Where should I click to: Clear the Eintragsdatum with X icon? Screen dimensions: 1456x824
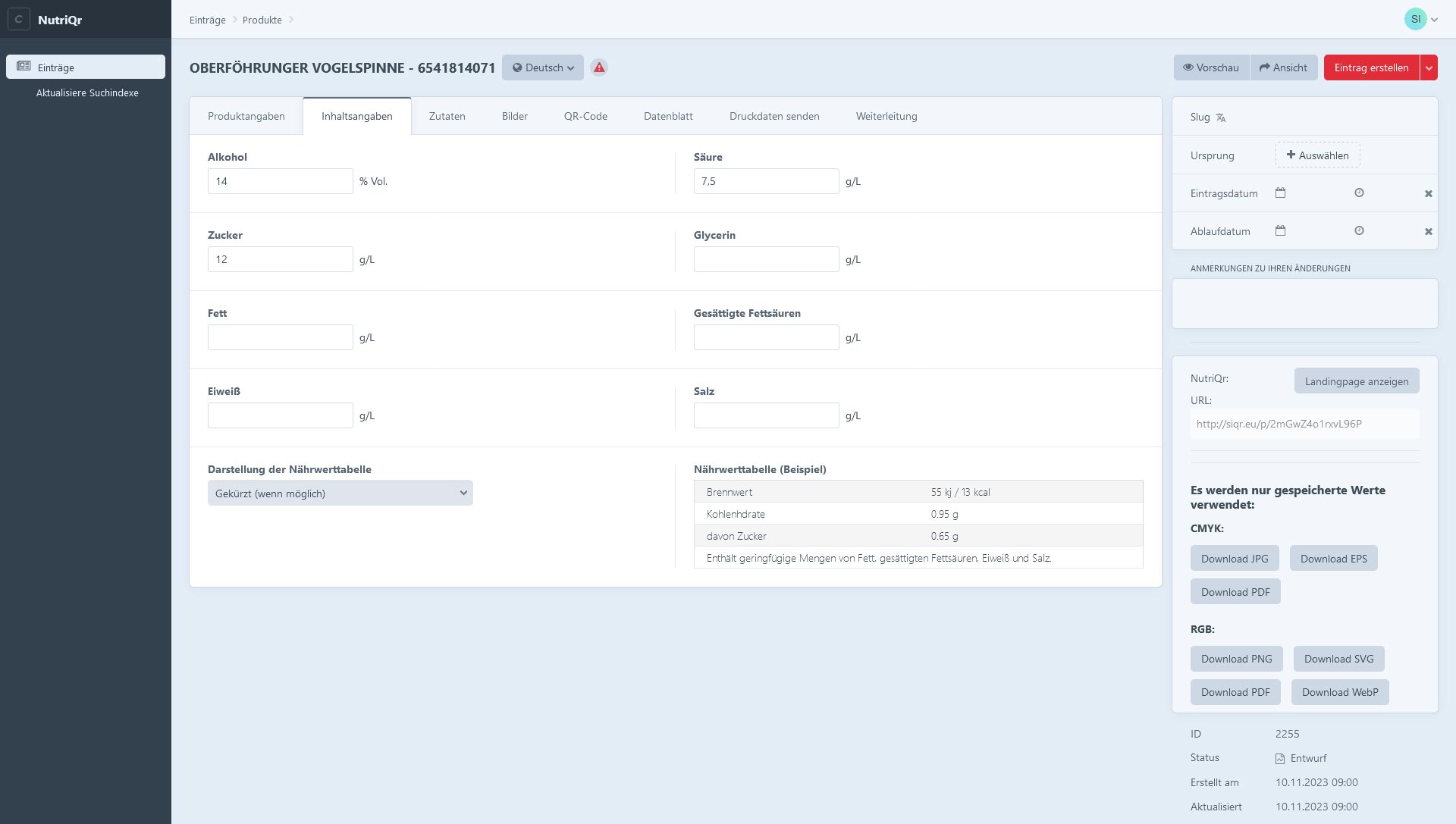(x=1428, y=194)
